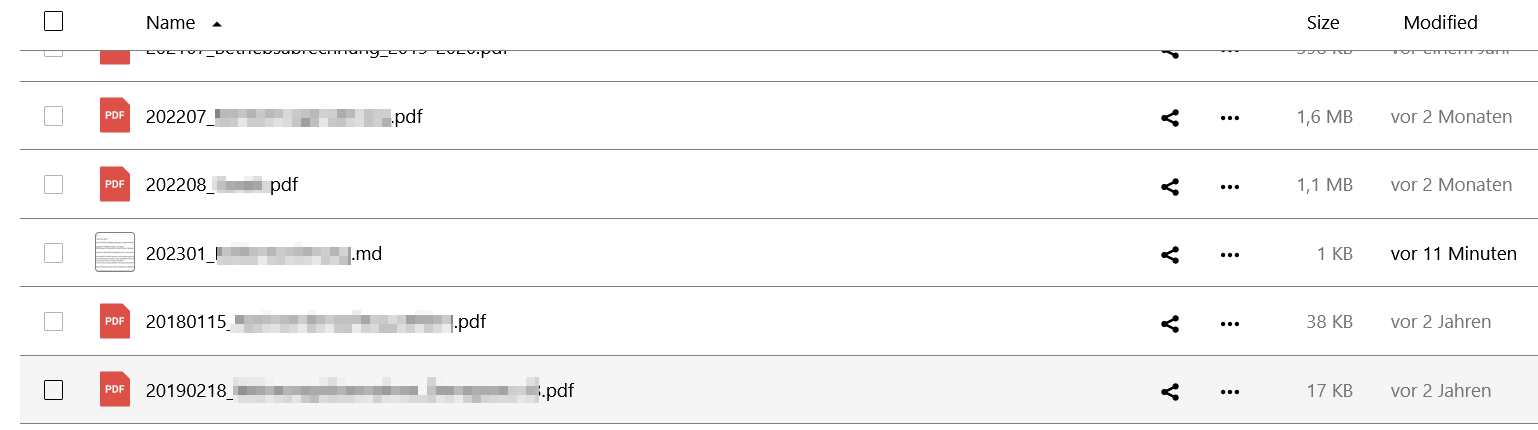Viewport: 1538px width, 430px height.
Task: Sort files by the Size column header
Action: pos(1323,23)
